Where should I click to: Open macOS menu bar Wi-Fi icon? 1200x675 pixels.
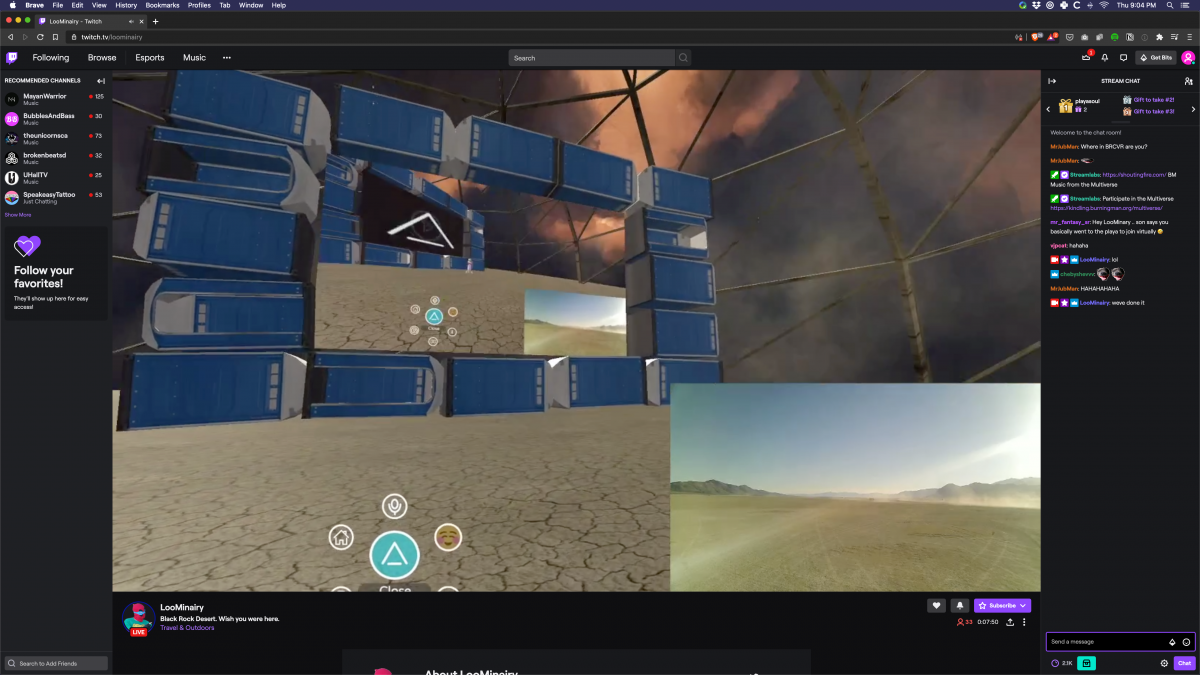click(1104, 5)
